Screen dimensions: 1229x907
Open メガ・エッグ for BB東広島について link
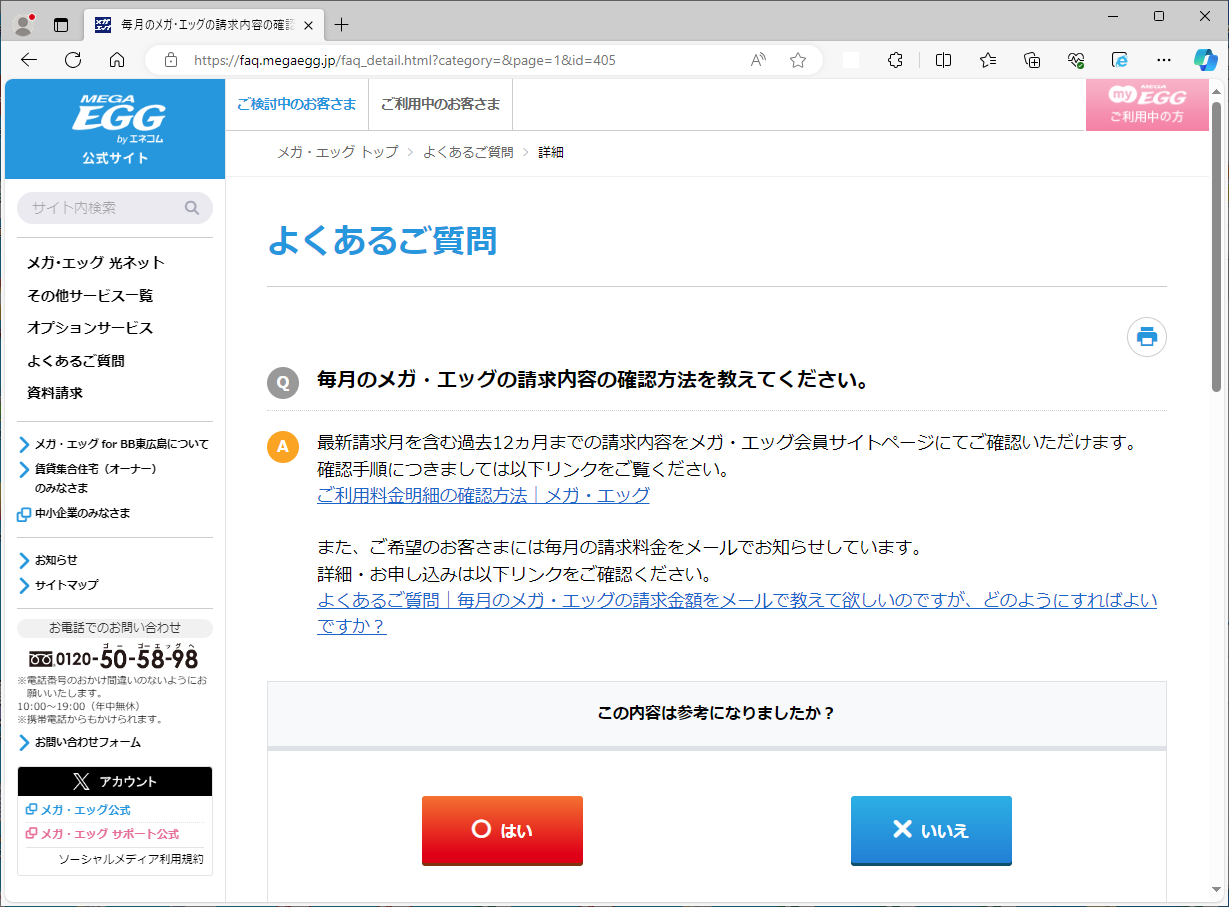(x=114, y=444)
